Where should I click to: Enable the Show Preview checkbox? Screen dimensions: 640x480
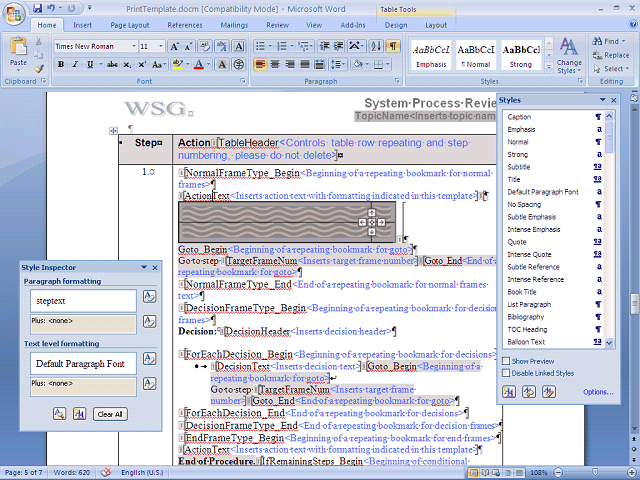coord(505,361)
